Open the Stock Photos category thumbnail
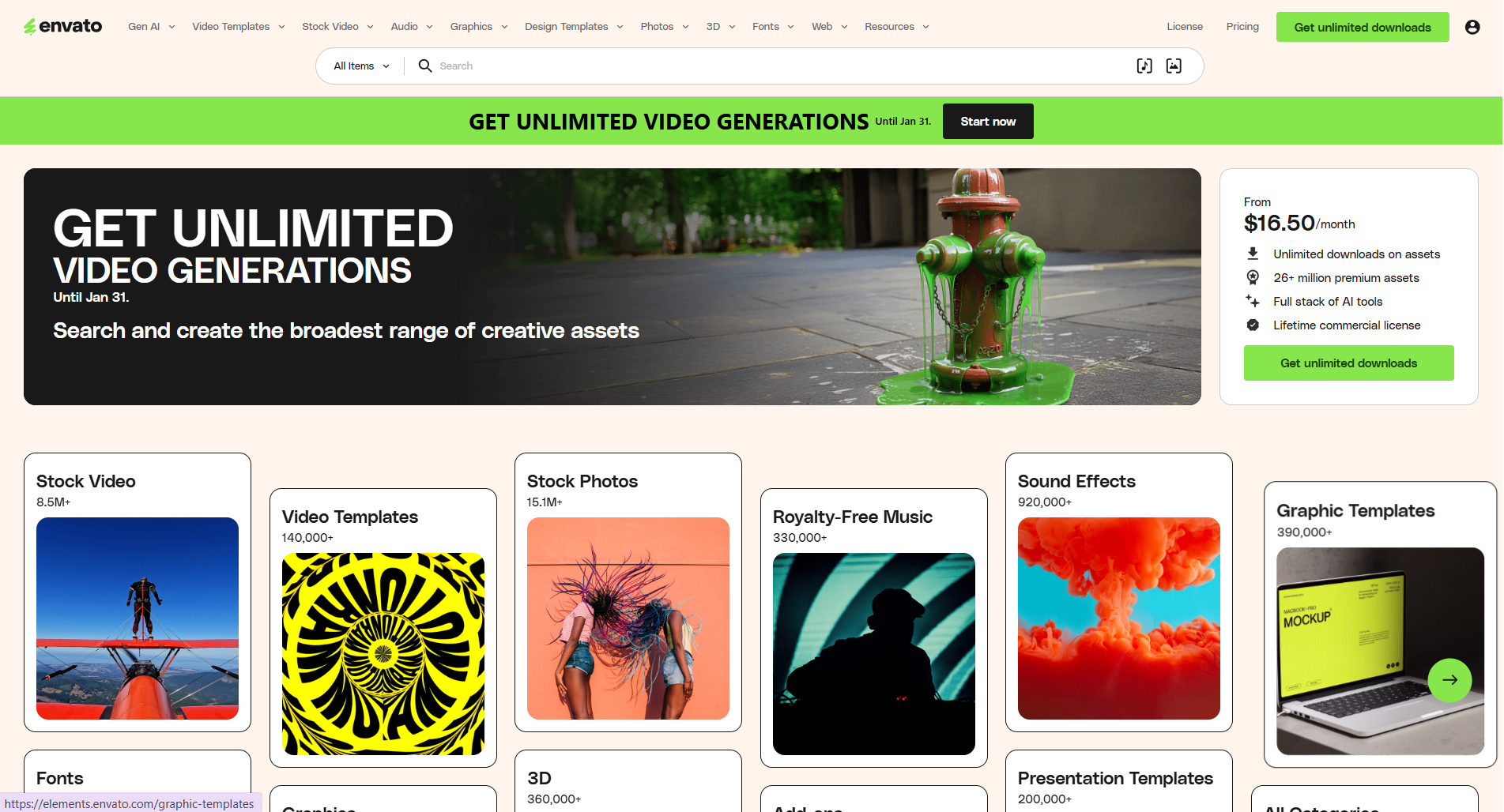The height and width of the screenshot is (812, 1504). pos(628,618)
